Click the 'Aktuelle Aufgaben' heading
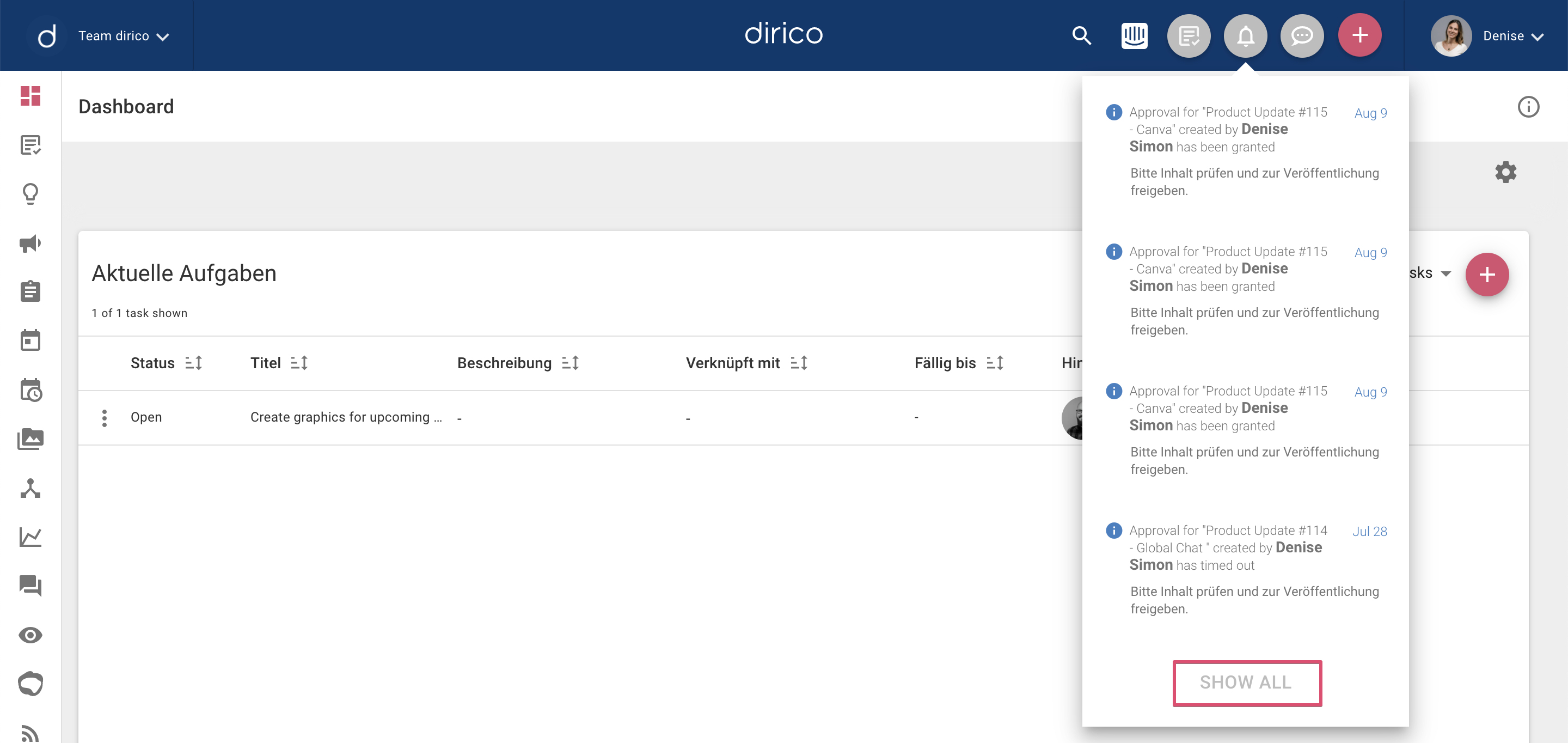 [x=184, y=273]
